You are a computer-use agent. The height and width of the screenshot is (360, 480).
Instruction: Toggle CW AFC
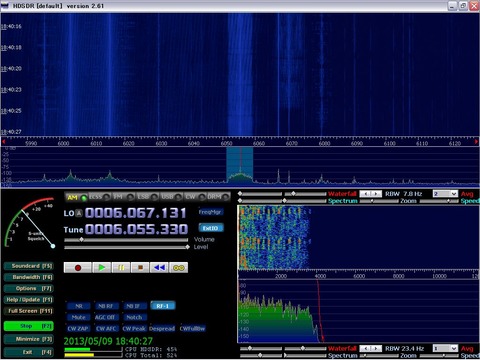[106, 329]
